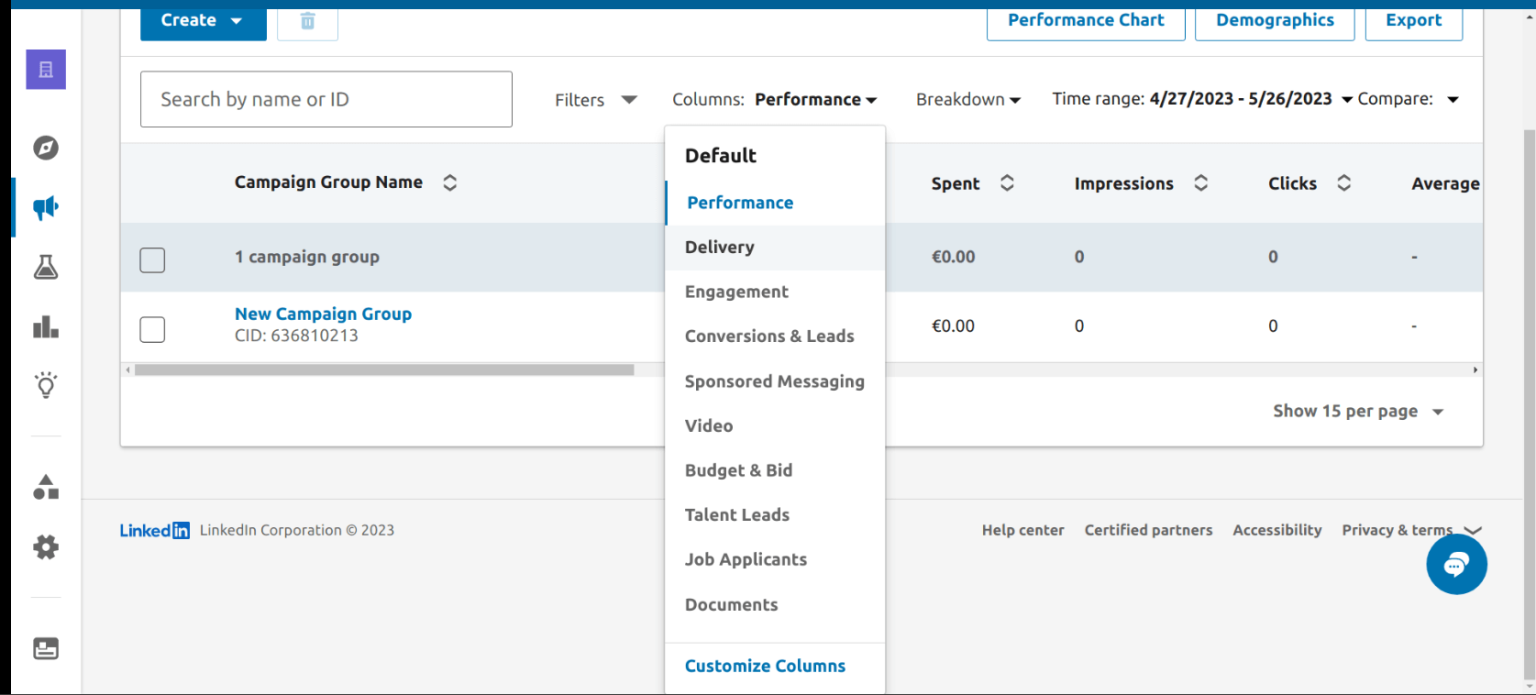Image resolution: width=1536 pixels, height=695 pixels.
Task: Click the Export button
Action: [x=1414, y=20]
